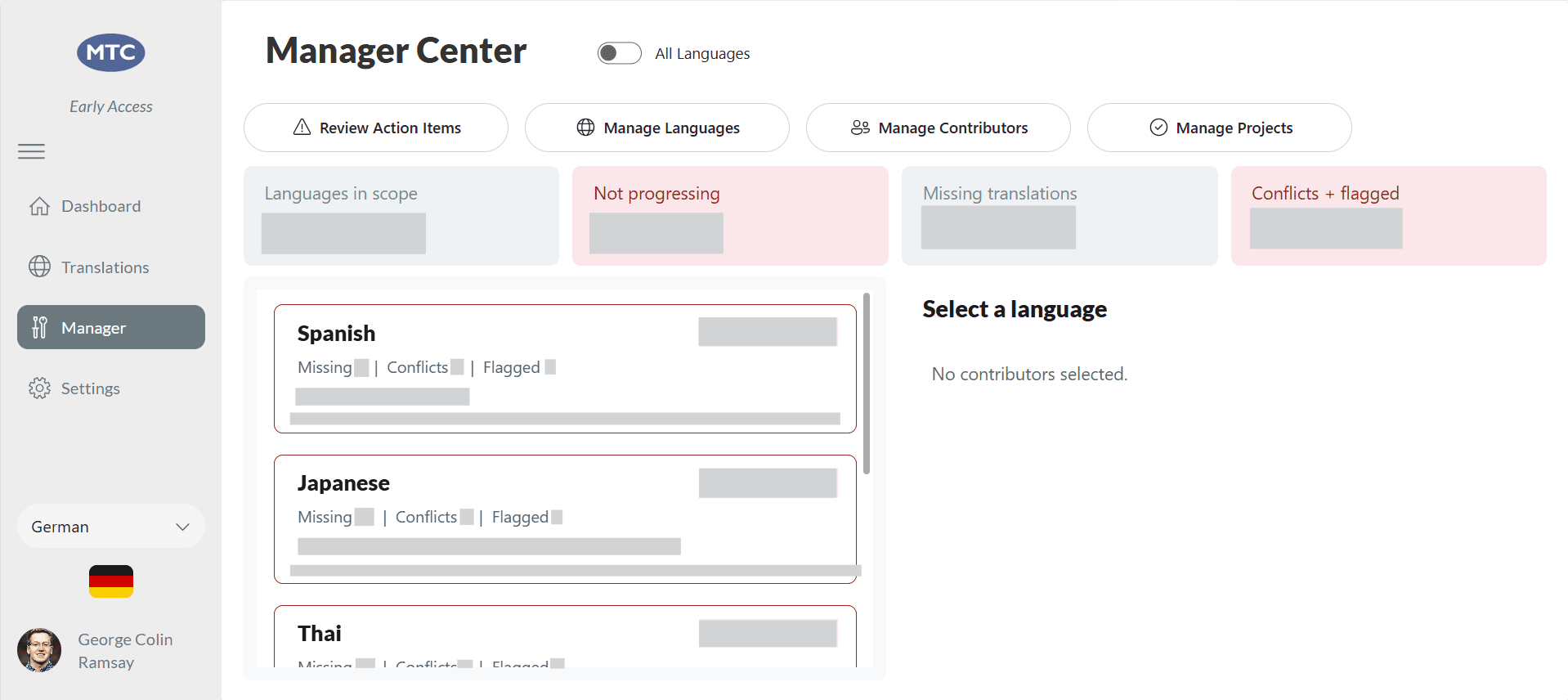The width and height of the screenshot is (1568, 700).
Task: Open the German language dropdown
Action: tap(111, 527)
